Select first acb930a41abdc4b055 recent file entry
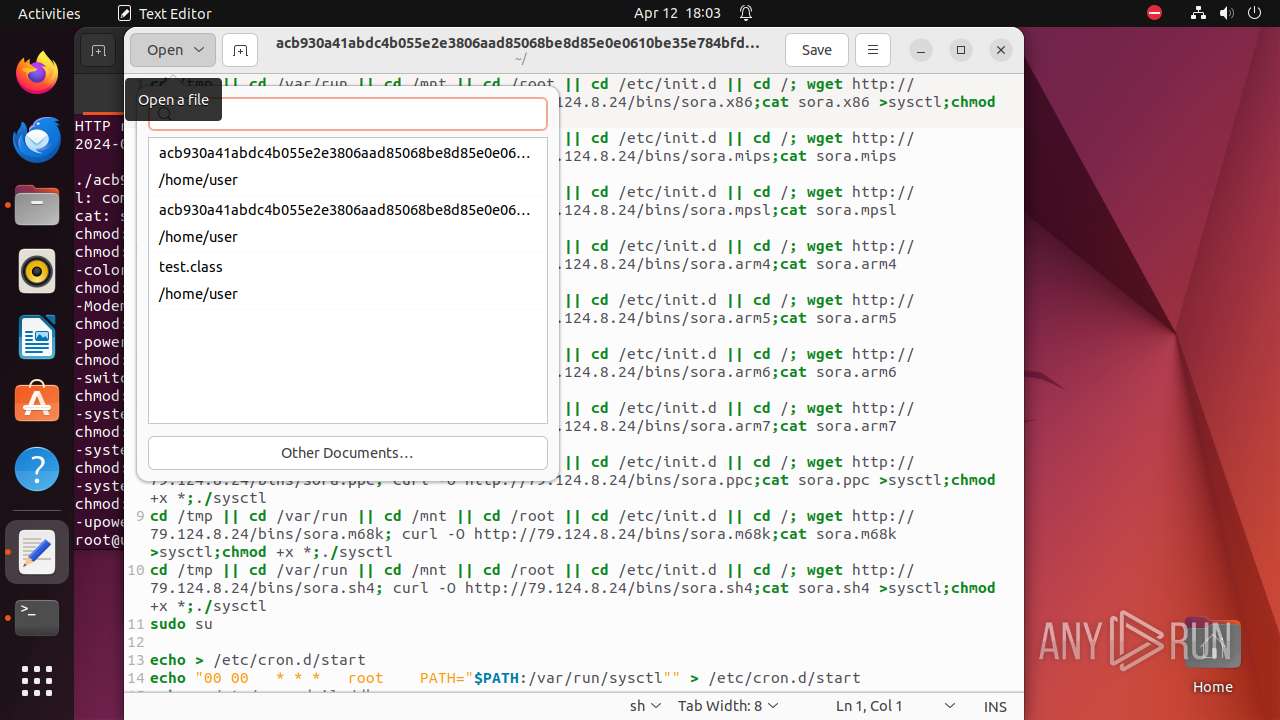The image size is (1280, 720). tap(347, 166)
